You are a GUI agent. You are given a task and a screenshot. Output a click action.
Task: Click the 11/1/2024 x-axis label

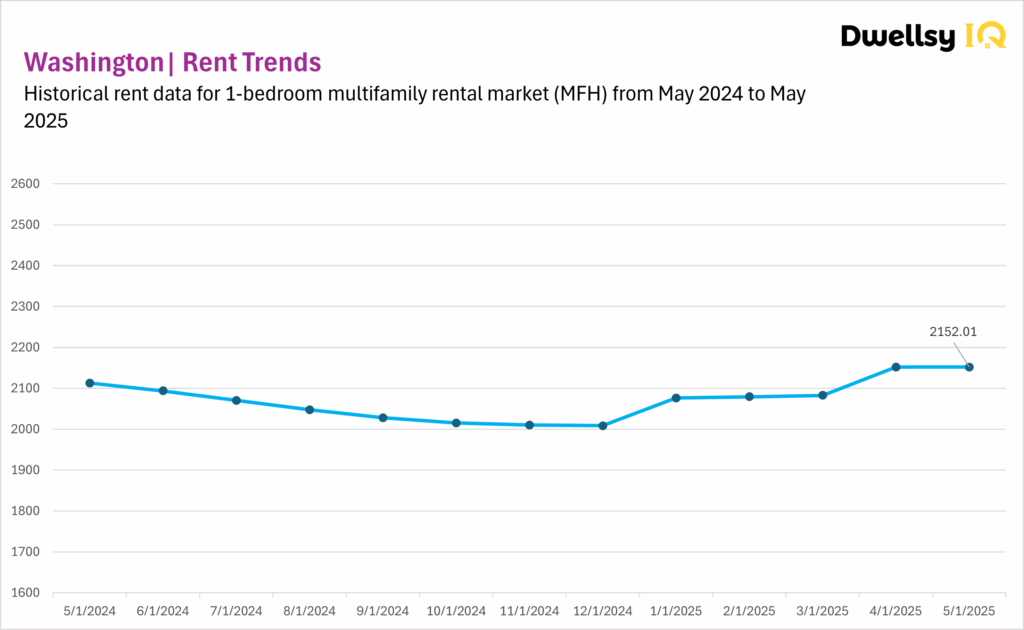[529, 612]
